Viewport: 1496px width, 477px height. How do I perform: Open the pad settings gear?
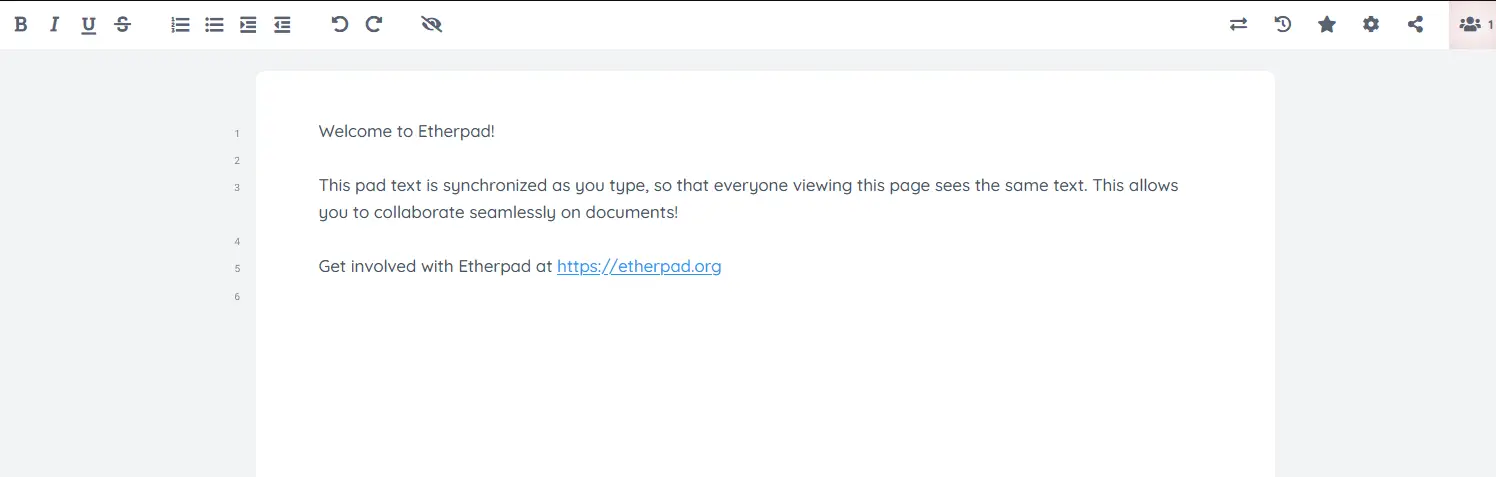coord(1371,25)
